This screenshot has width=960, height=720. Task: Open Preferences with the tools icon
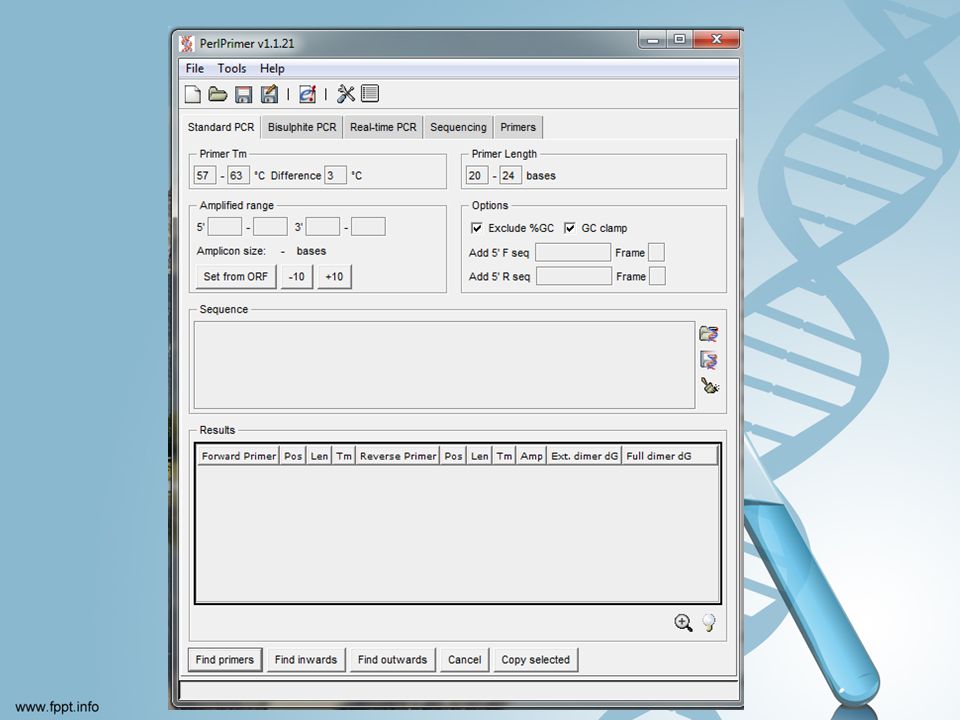click(x=346, y=94)
